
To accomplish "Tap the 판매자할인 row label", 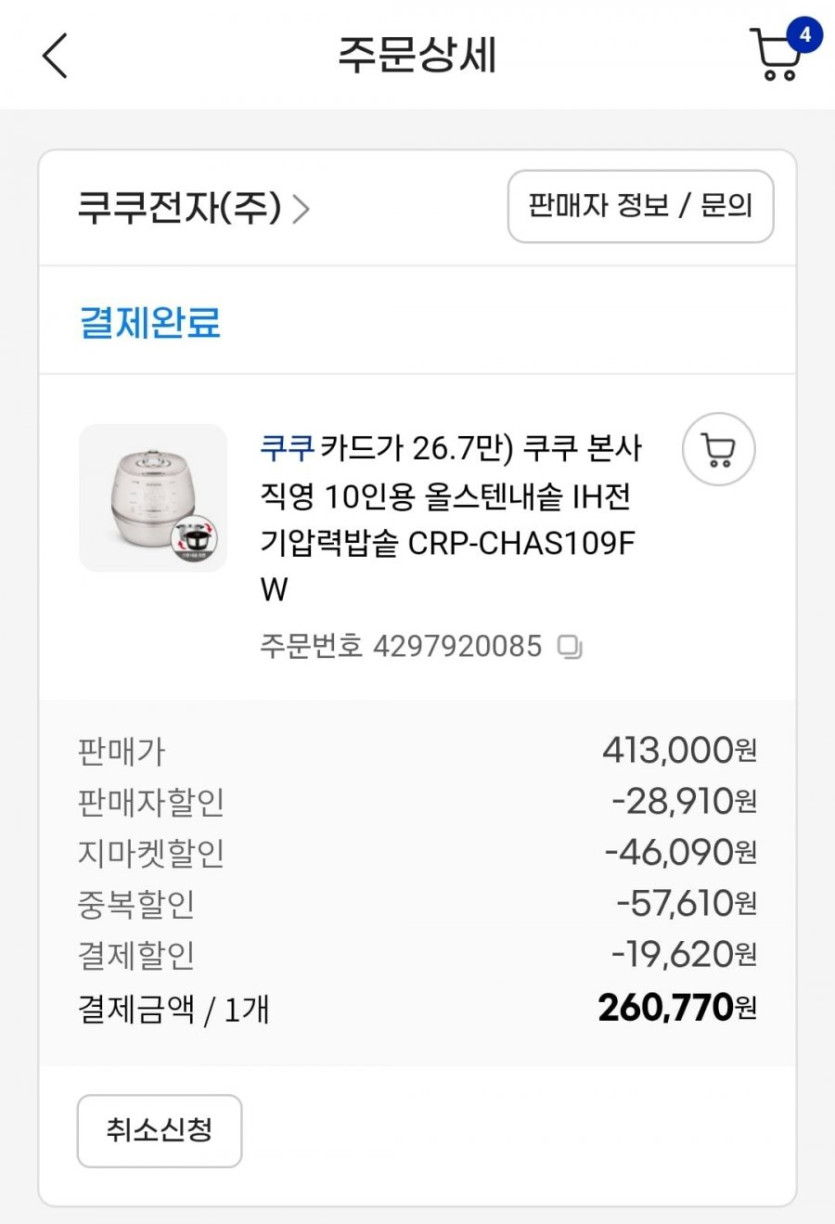I will [x=151, y=802].
